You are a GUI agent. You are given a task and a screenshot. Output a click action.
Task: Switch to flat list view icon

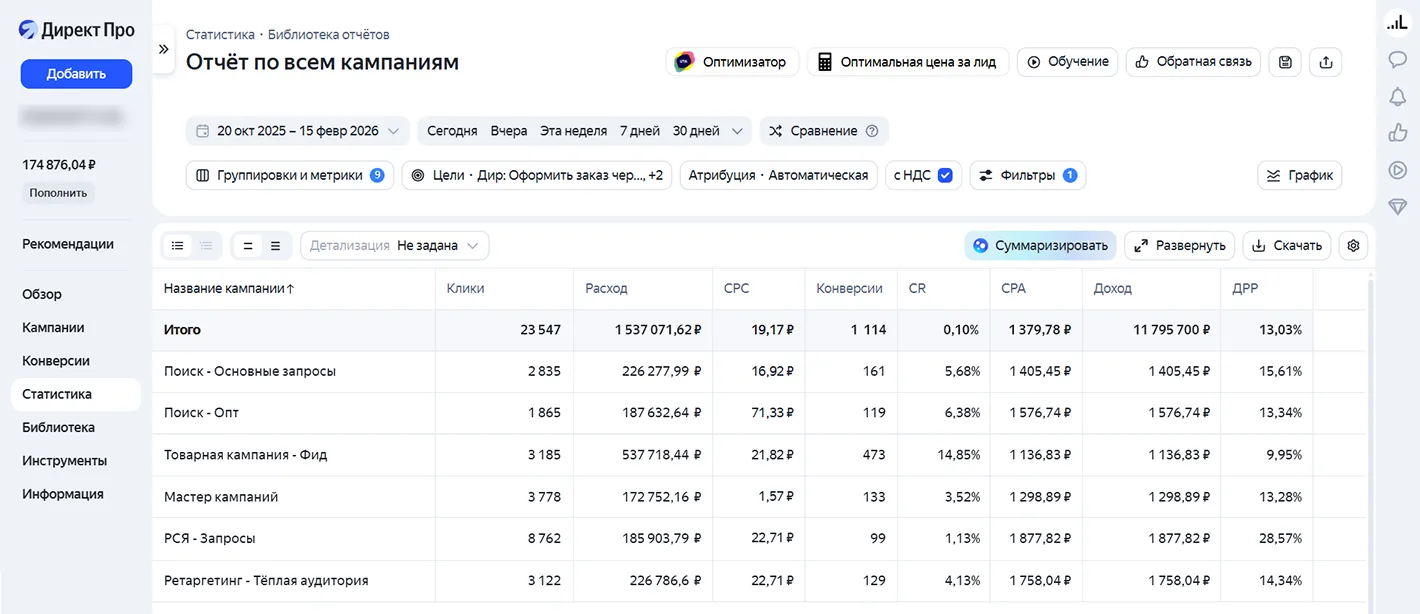click(178, 245)
